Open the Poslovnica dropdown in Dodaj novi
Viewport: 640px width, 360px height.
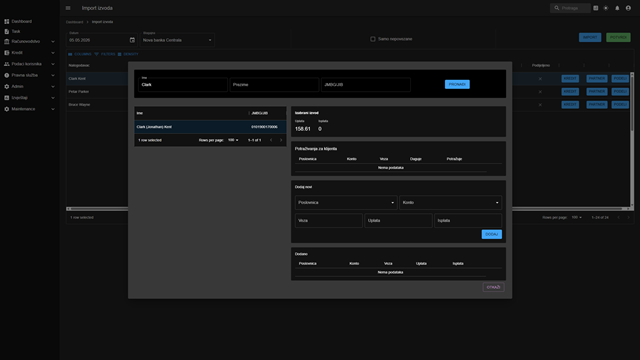[346, 202]
